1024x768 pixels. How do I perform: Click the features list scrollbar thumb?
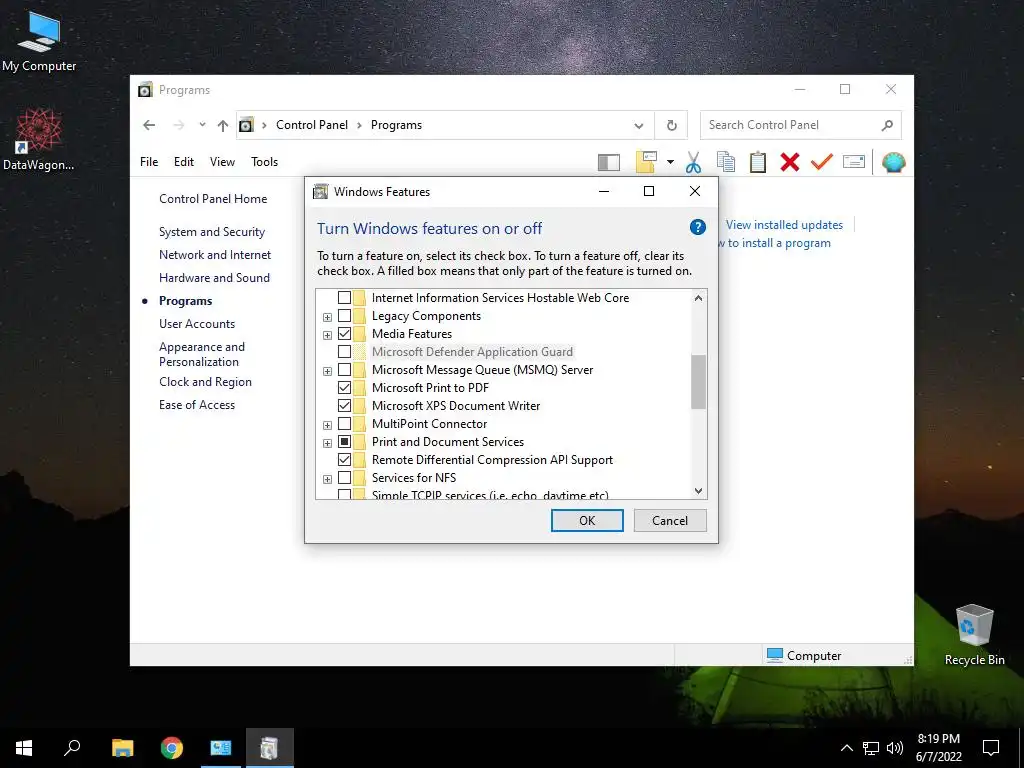tap(698, 382)
